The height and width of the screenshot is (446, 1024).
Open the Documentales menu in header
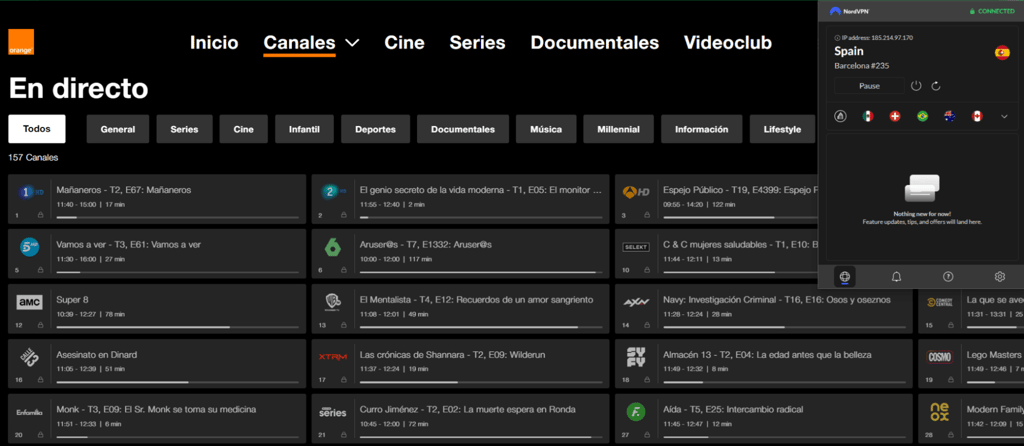point(594,43)
